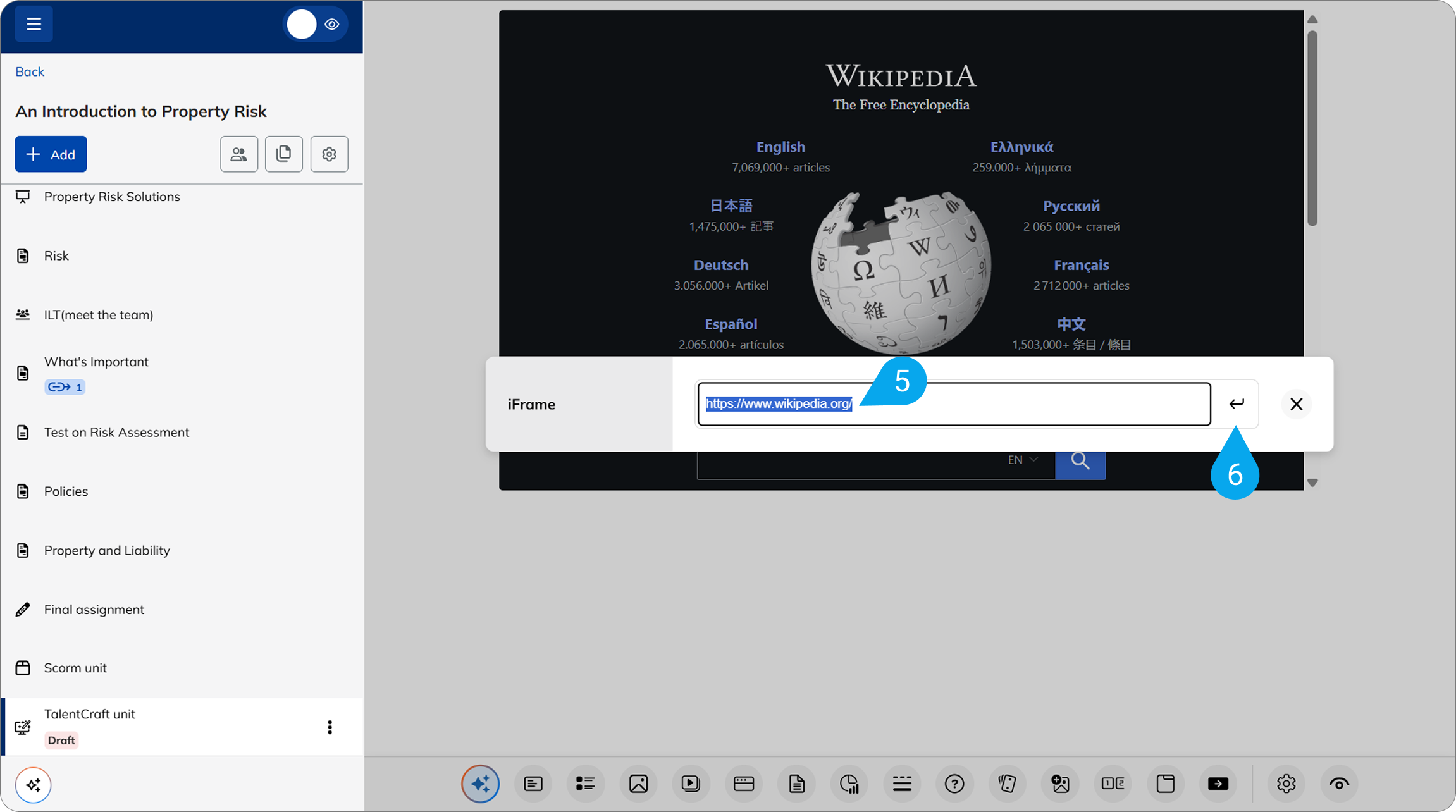
Task: Click the Add button
Action: 51,154
